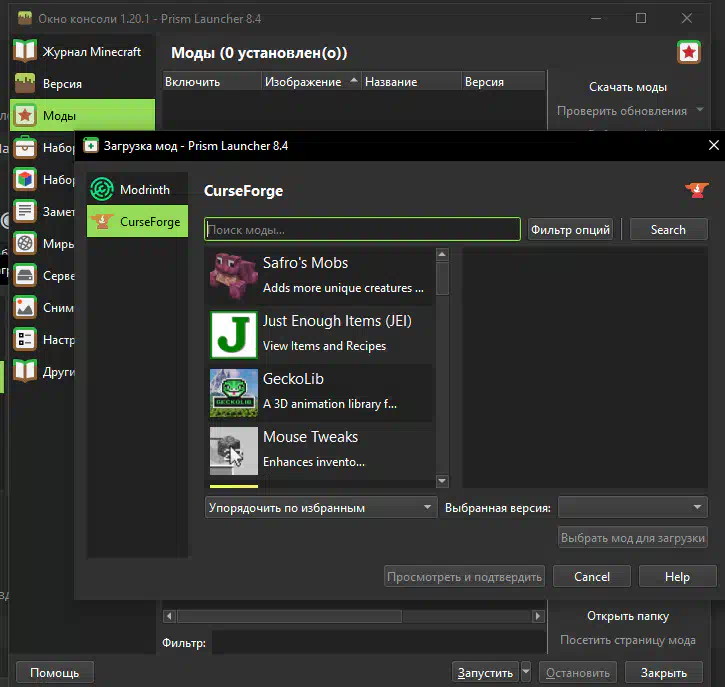Image resolution: width=725 pixels, height=687 pixels.
Task: Open the Моды page
Action: (x=82, y=115)
